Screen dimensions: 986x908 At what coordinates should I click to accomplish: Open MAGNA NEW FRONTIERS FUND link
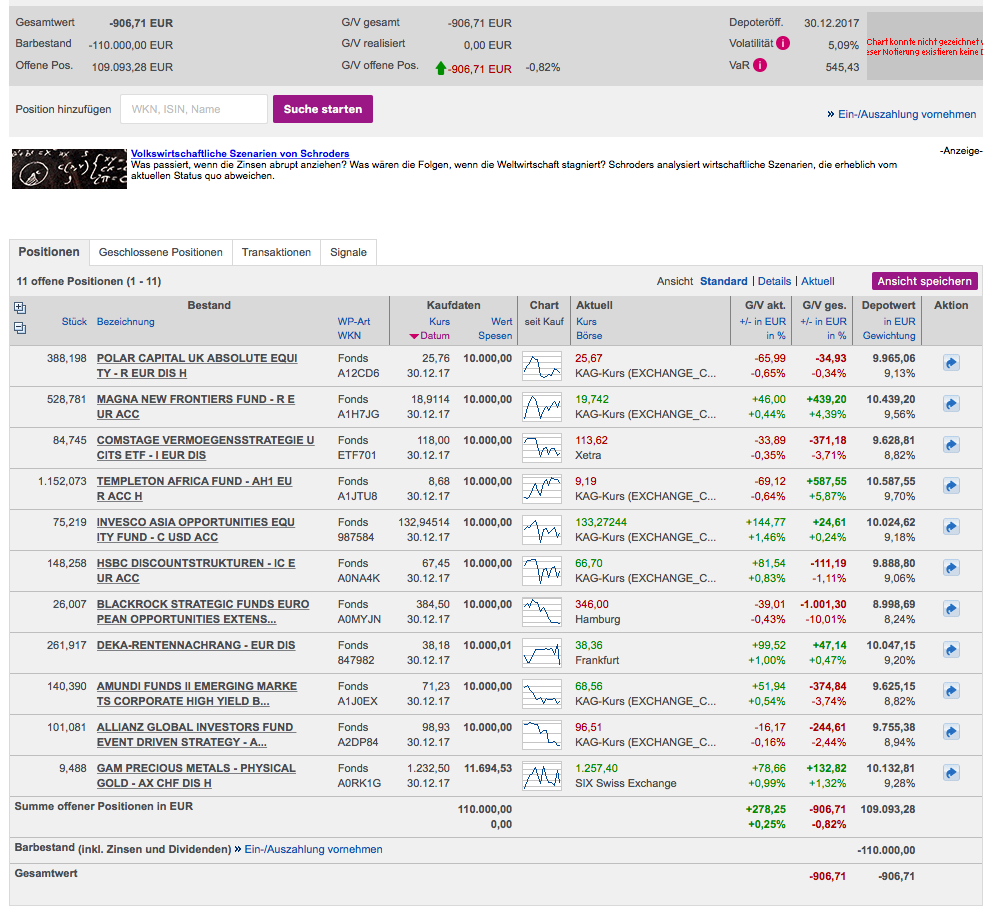pos(196,406)
